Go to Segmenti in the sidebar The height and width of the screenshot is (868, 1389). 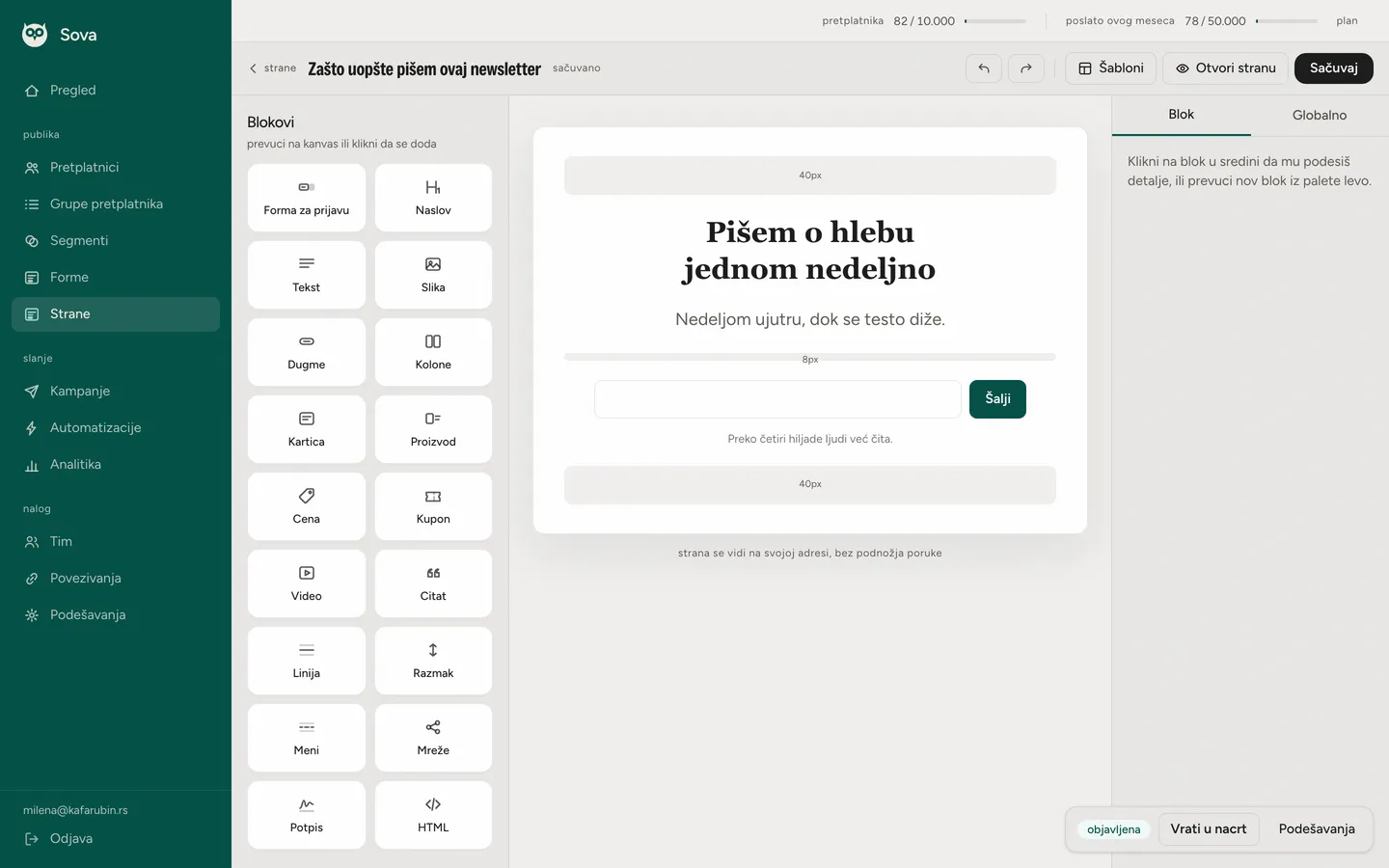[116, 241]
